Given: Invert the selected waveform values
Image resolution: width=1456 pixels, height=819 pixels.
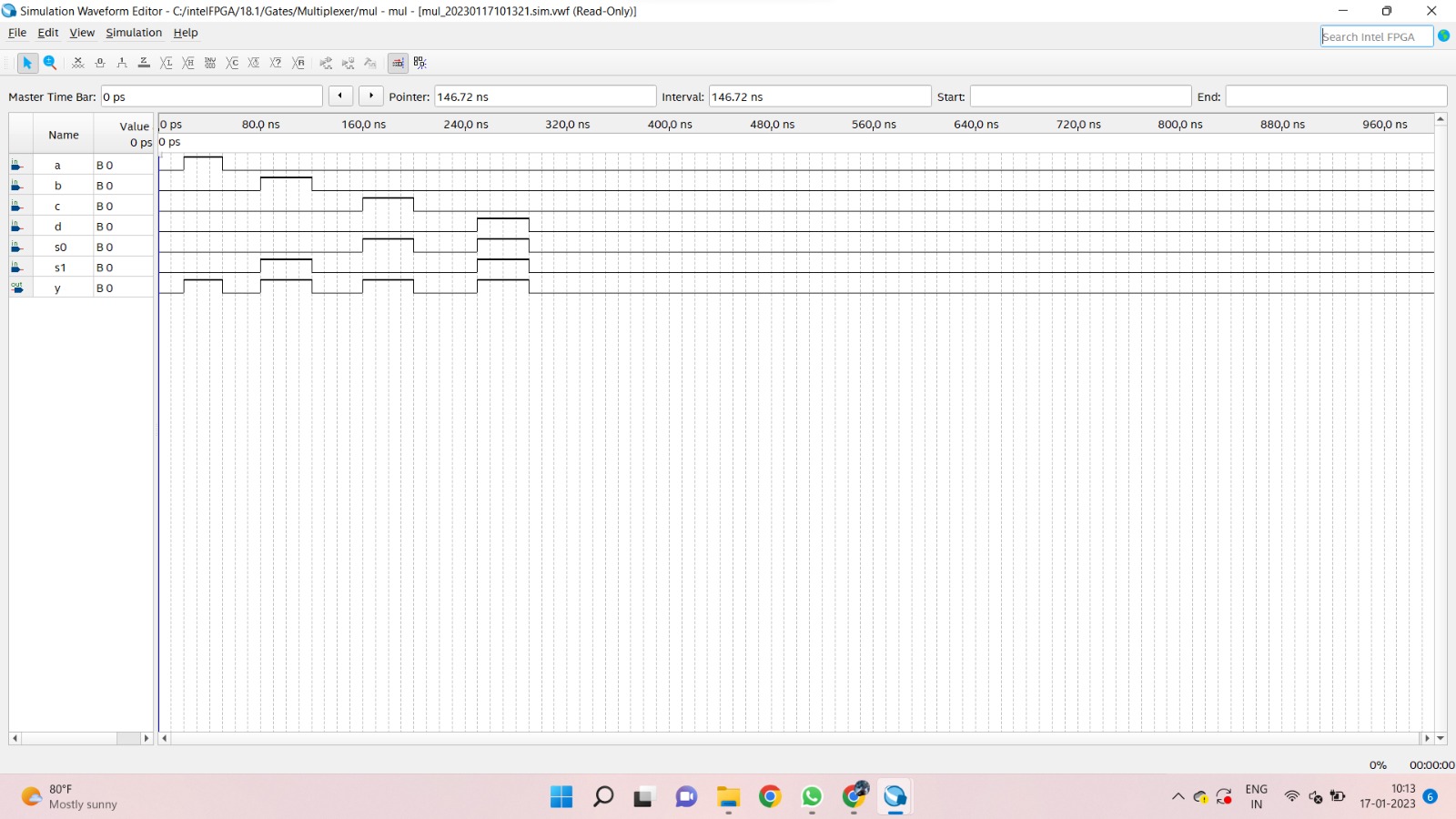Looking at the screenshot, I should point(210,63).
